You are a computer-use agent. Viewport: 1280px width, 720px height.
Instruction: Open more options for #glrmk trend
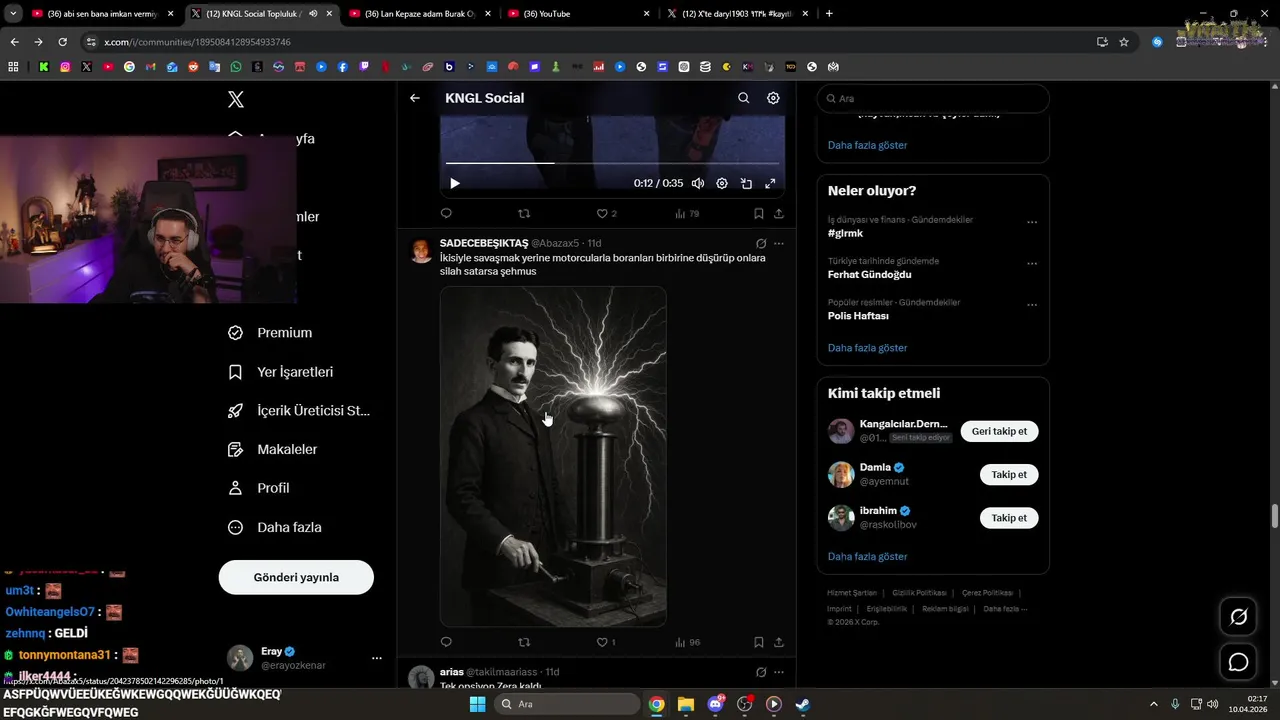point(1032,222)
